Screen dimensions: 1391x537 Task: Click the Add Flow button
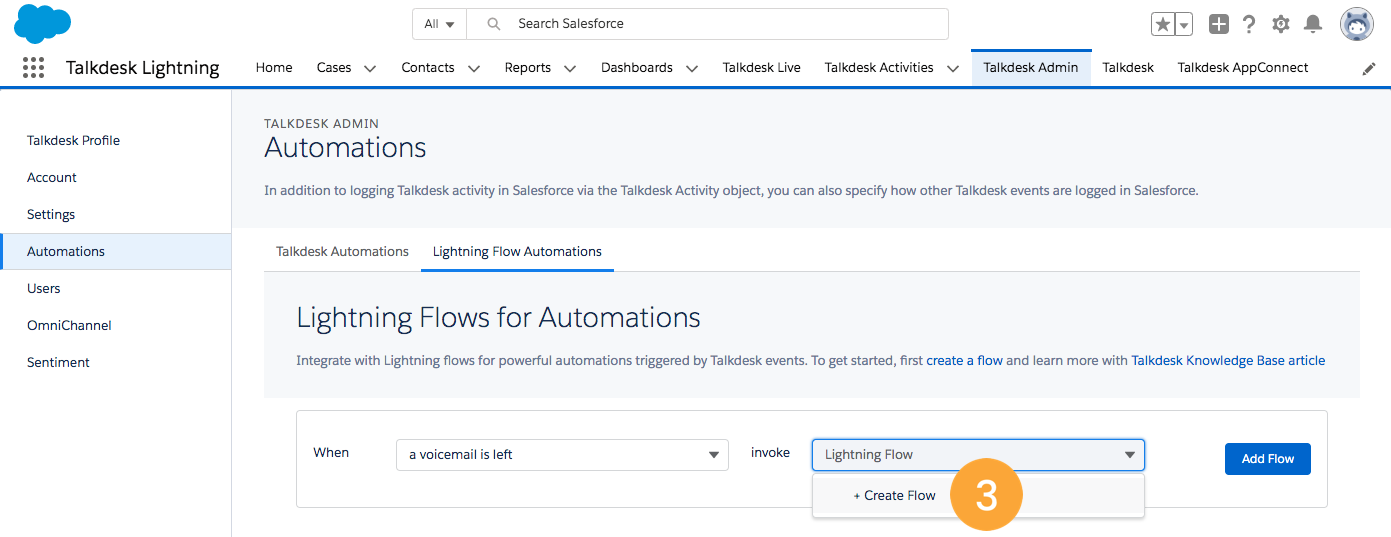point(1267,459)
